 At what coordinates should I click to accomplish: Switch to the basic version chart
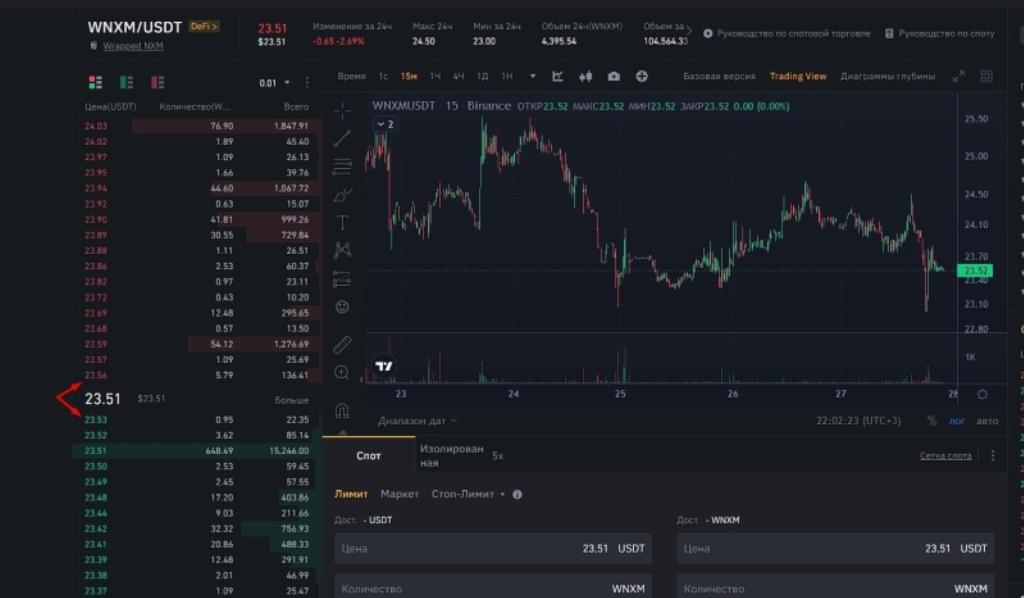click(x=719, y=76)
